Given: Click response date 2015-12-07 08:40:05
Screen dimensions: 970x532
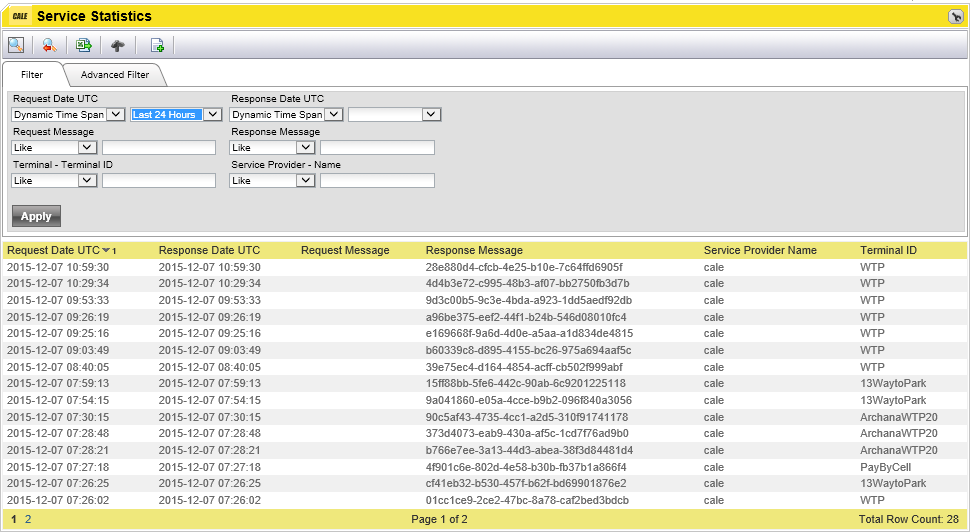Looking at the screenshot, I should point(210,367).
